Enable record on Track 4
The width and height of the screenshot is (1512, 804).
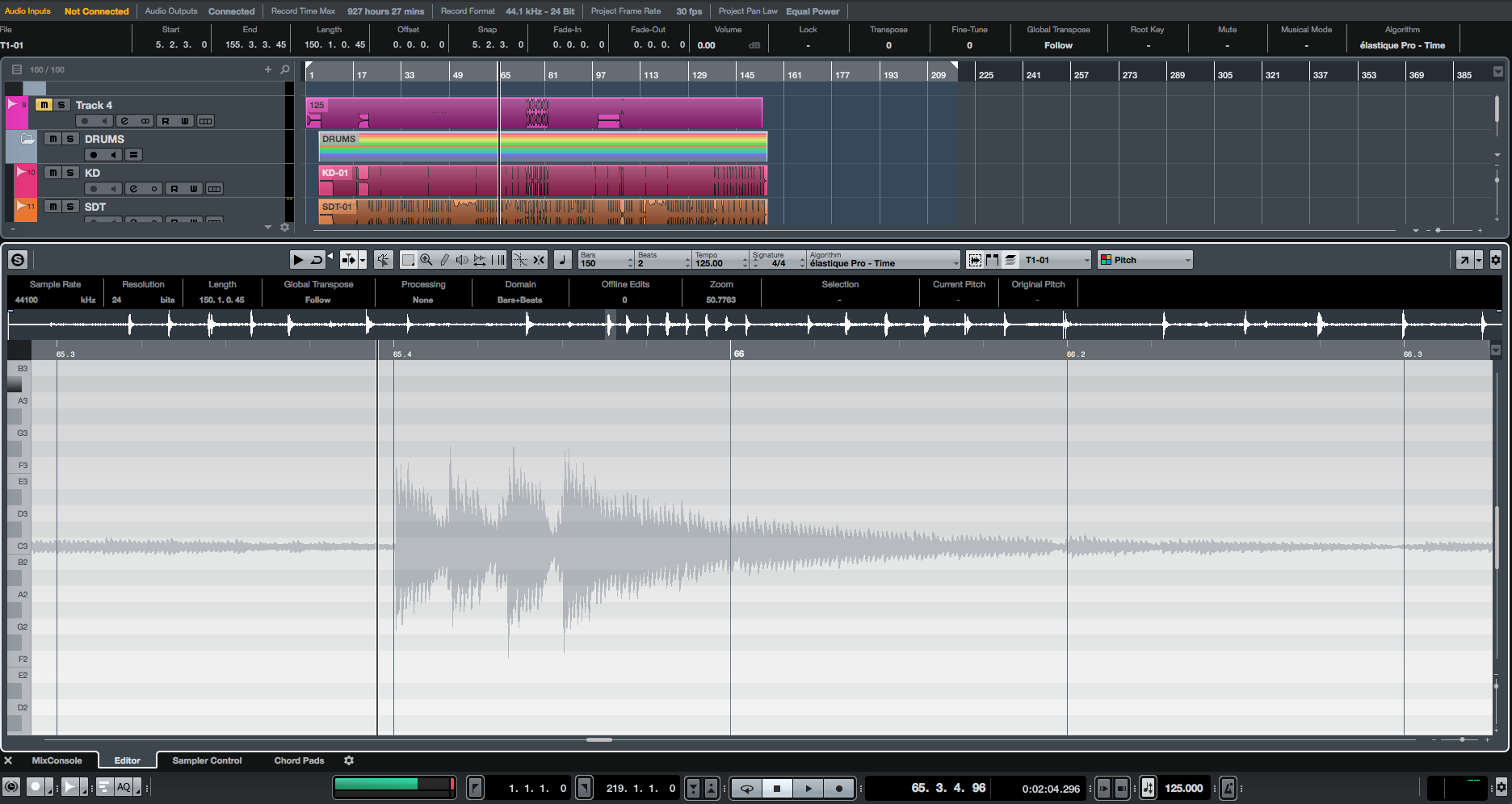[85, 121]
